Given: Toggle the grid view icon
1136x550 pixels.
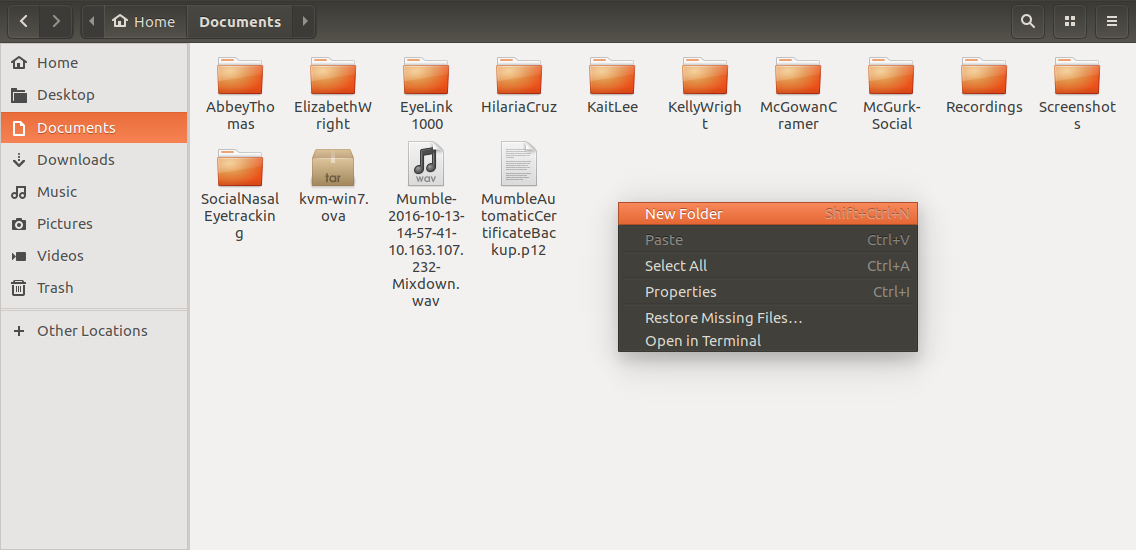Looking at the screenshot, I should point(1070,21).
